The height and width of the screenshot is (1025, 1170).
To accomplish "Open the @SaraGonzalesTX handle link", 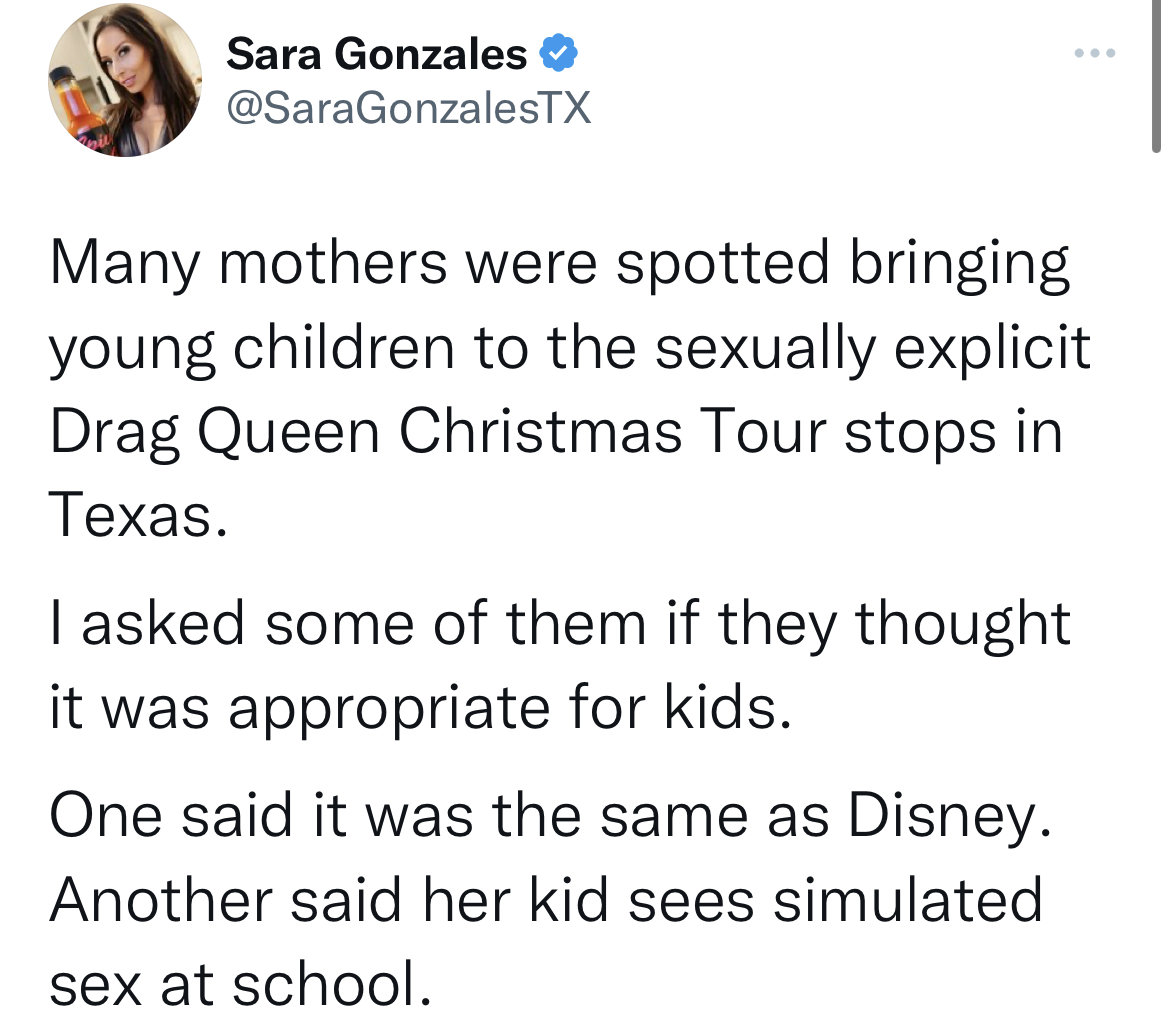I will [409, 107].
